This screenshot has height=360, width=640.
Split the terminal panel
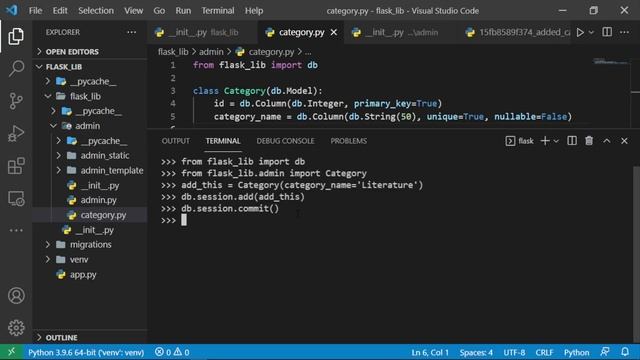tap(572, 141)
